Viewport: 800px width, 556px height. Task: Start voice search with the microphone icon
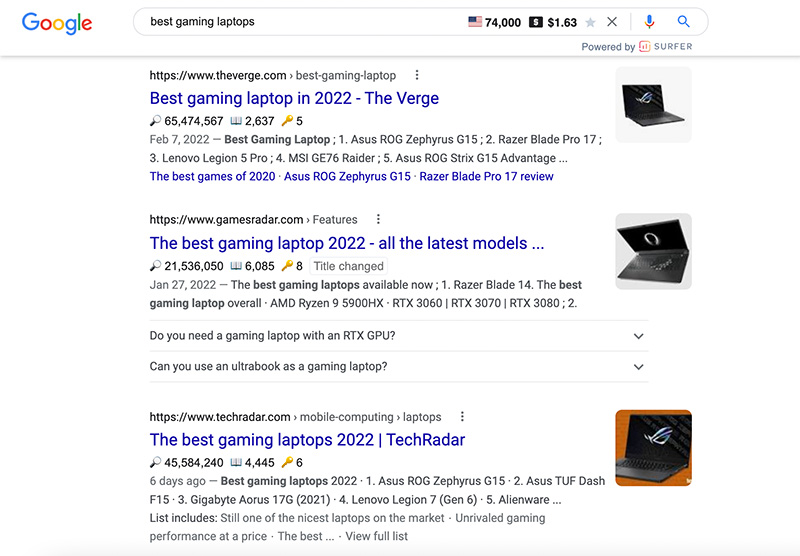click(x=649, y=21)
